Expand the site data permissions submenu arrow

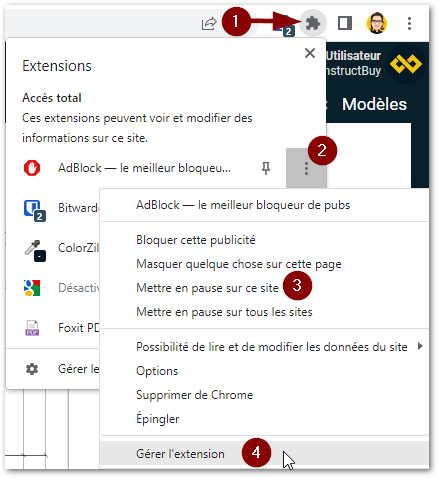420,346
